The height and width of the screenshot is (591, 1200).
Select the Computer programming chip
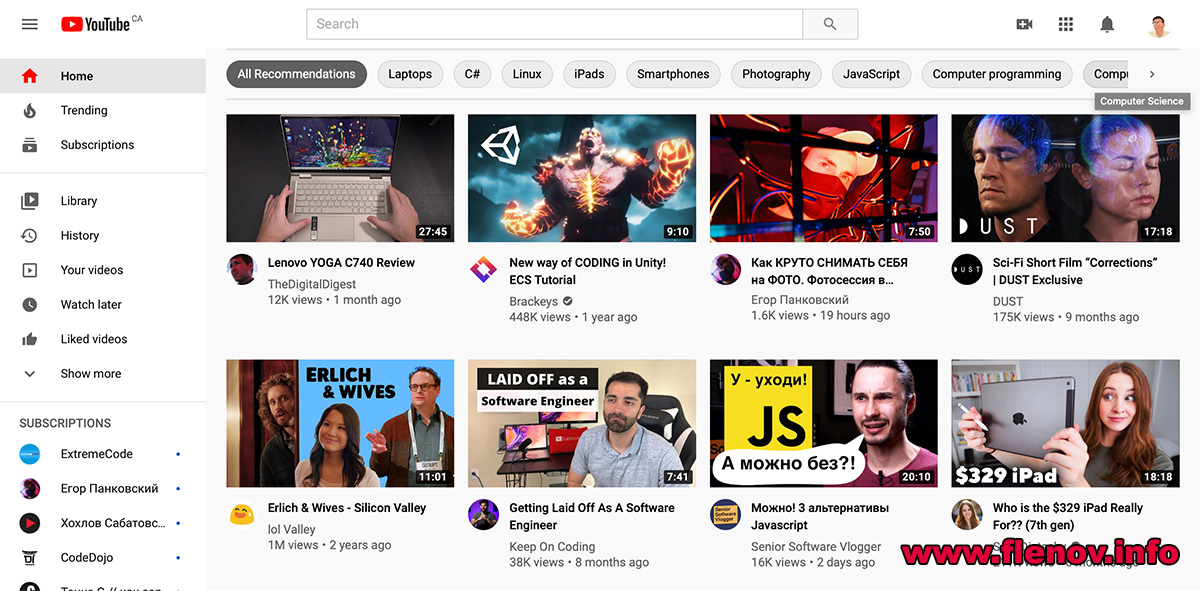pyautogui.click(x=997, y=74)
